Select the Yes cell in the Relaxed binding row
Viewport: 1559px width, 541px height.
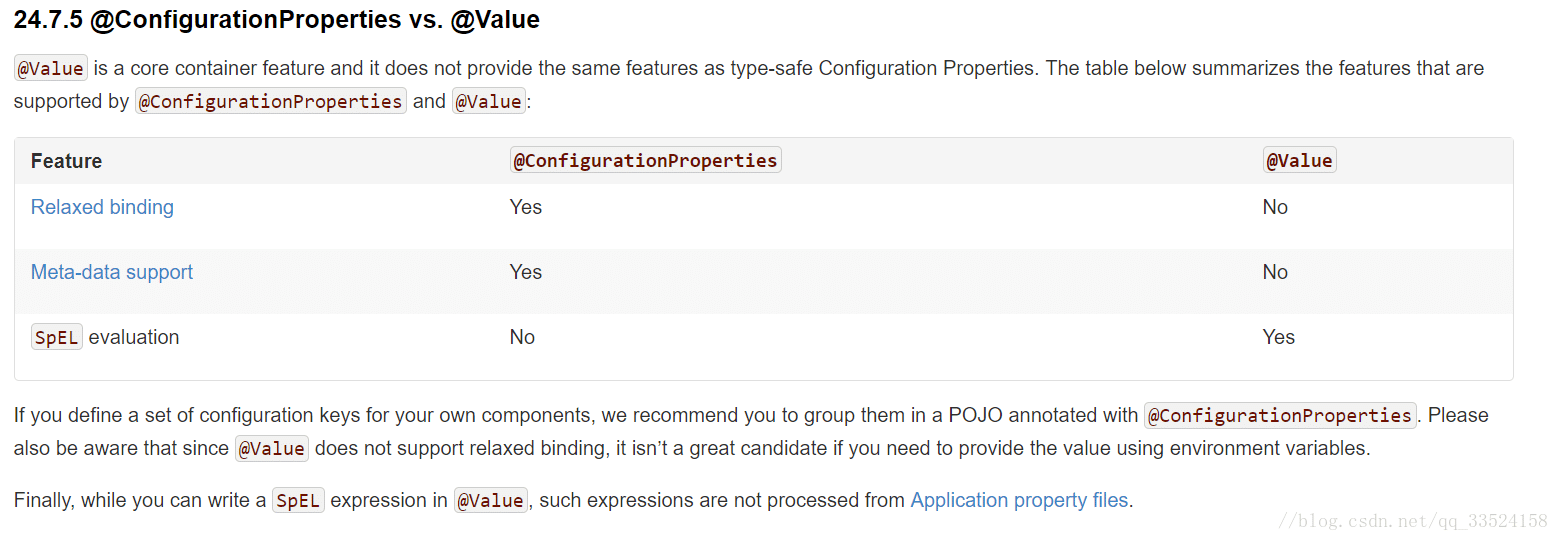pos(526,207)
